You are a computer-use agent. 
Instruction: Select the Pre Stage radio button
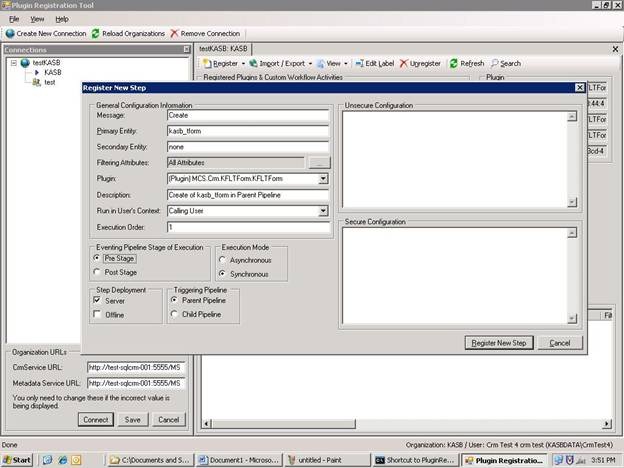[x=97, y=258]
